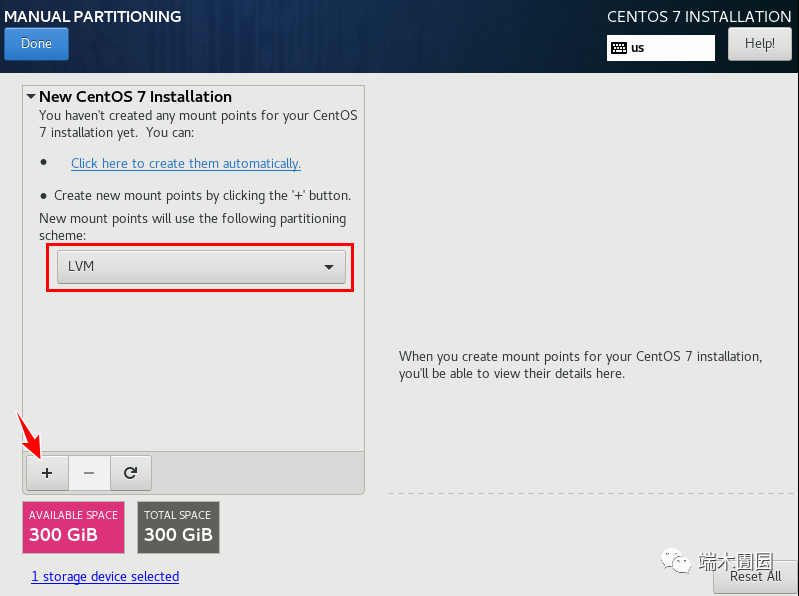
Task: Click the pink Available Space box
Action: (x=73, y=527)
